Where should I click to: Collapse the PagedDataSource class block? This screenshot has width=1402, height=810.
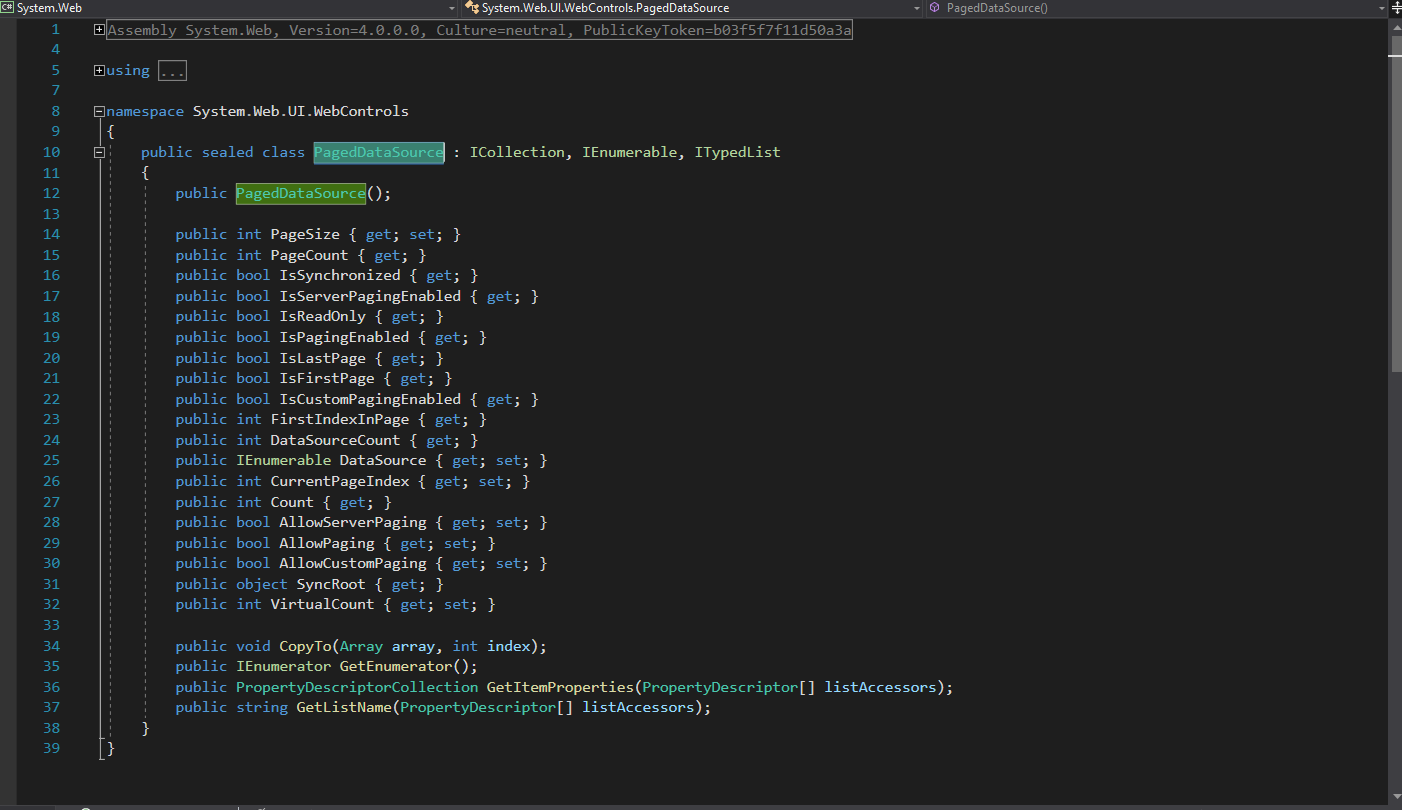tap(98, 152)
